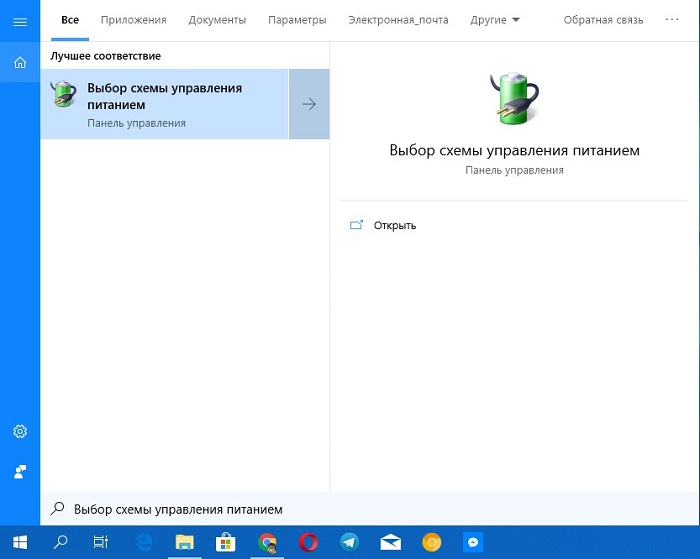Click Панель управления under preview title
The width and height of the screenshot is (700, 559).
click(x=514, y=170)
